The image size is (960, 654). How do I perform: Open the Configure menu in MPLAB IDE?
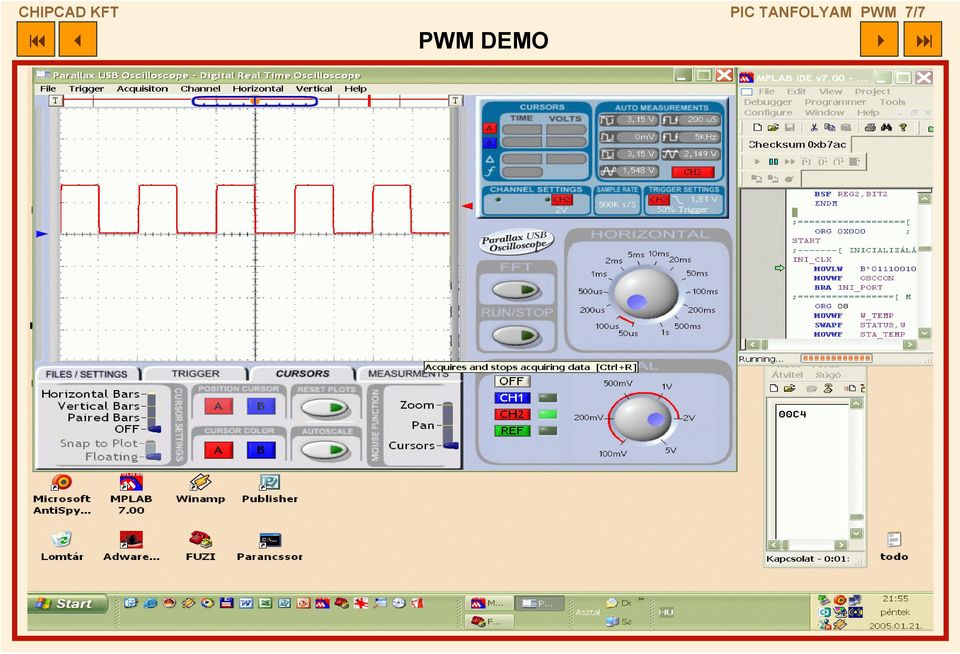768,113
